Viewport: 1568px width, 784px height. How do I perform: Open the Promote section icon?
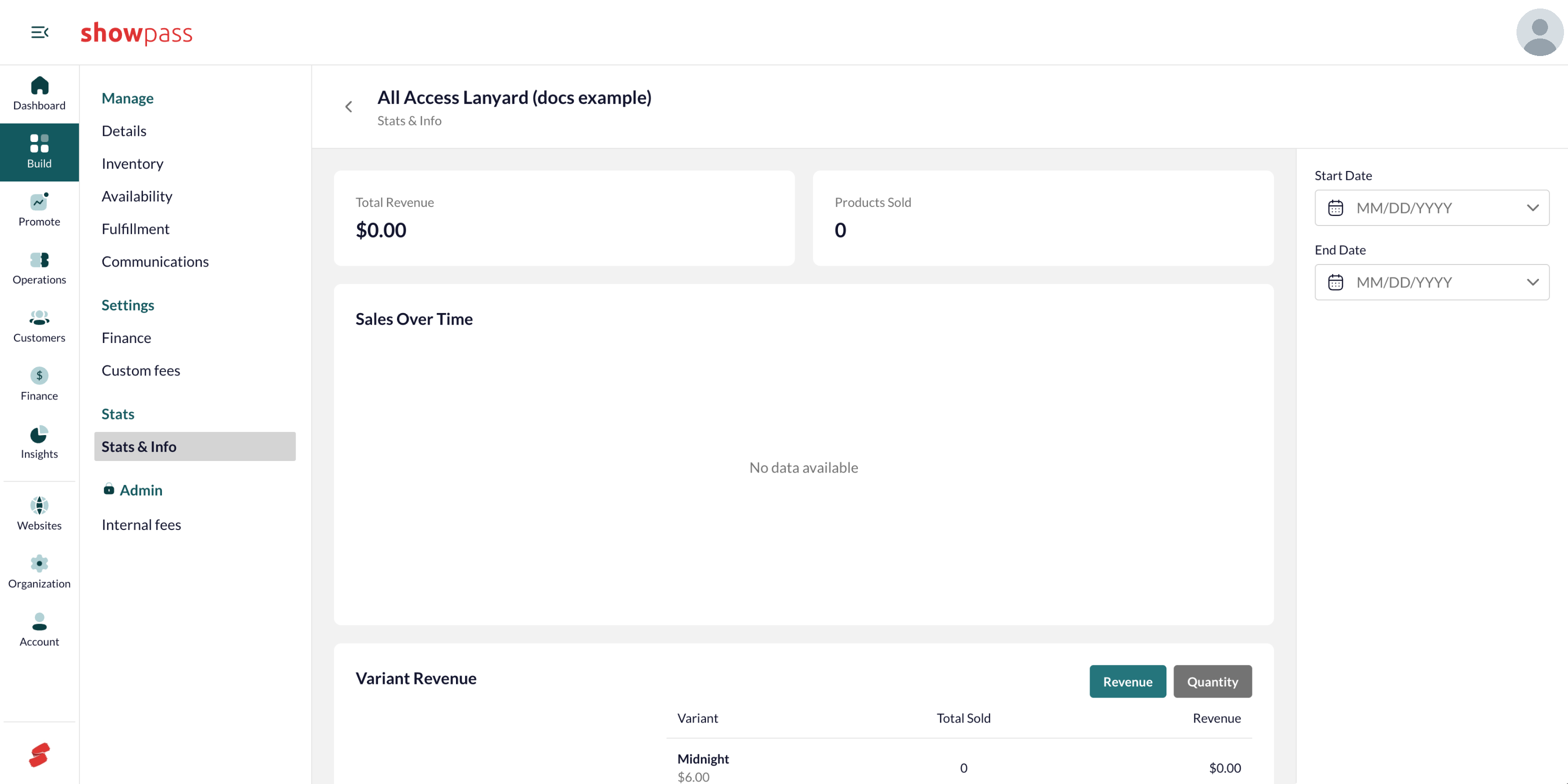39,201
